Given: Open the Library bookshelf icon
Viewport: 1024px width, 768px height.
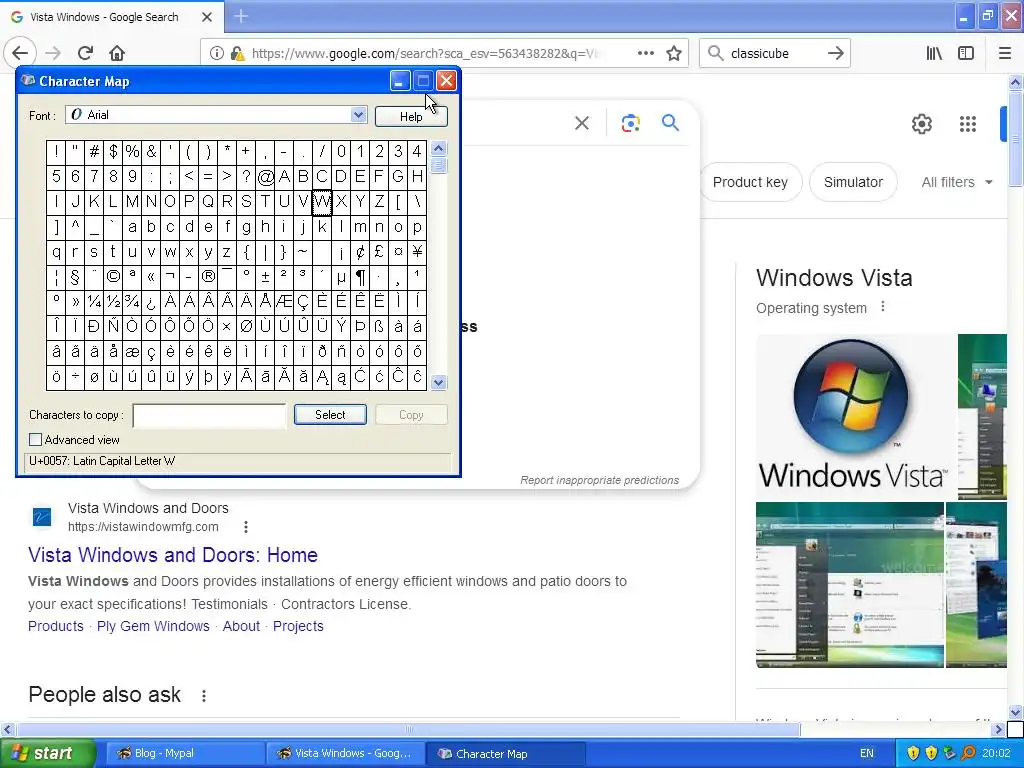Looking at the screenshot, I should tap(935, 53).
